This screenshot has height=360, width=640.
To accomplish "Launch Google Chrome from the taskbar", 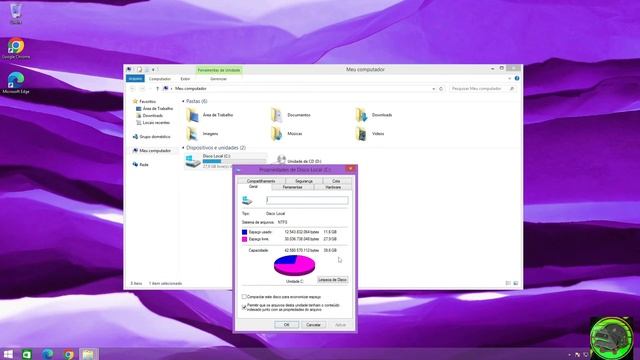I will (x=68, y=354).
